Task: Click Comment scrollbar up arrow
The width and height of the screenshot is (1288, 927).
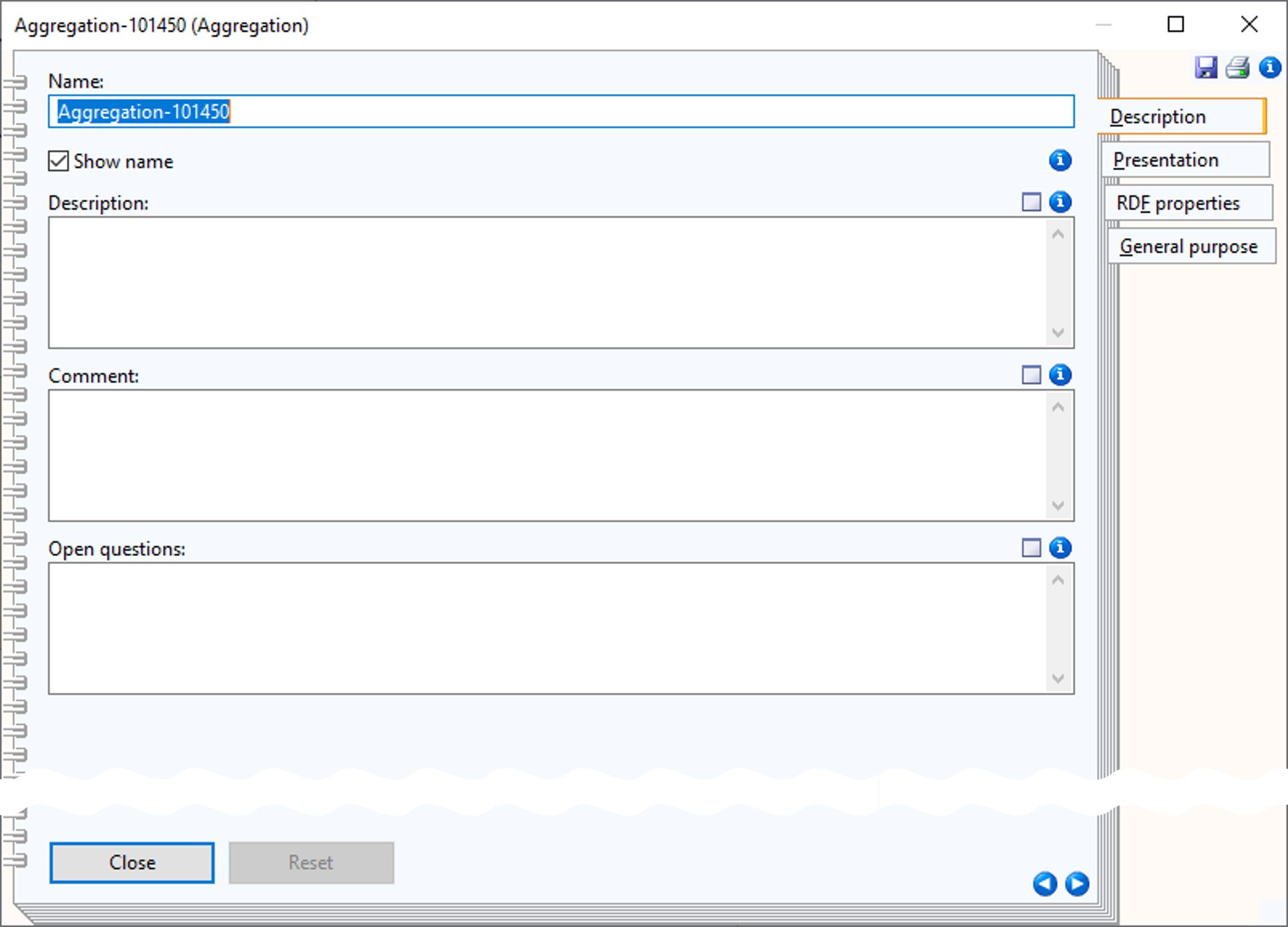Action: [x=1058, y=407]
